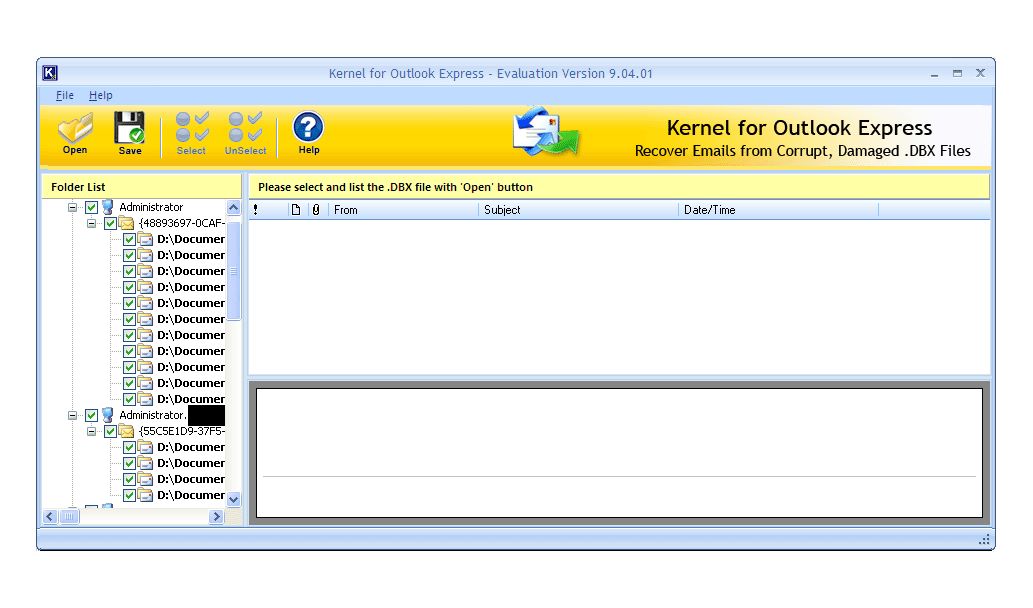Click the user icon beside the first Administrator

click(107, 207)
